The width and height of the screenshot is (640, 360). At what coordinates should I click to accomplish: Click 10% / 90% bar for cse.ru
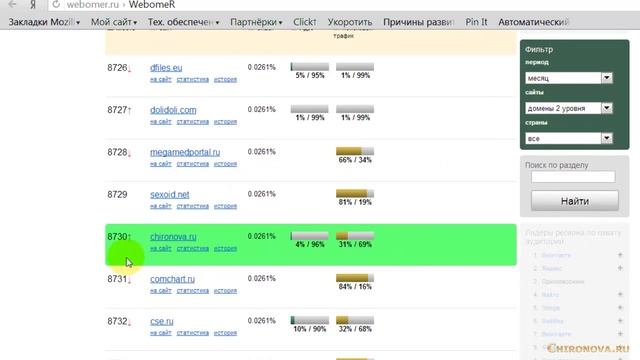[310, 320]
